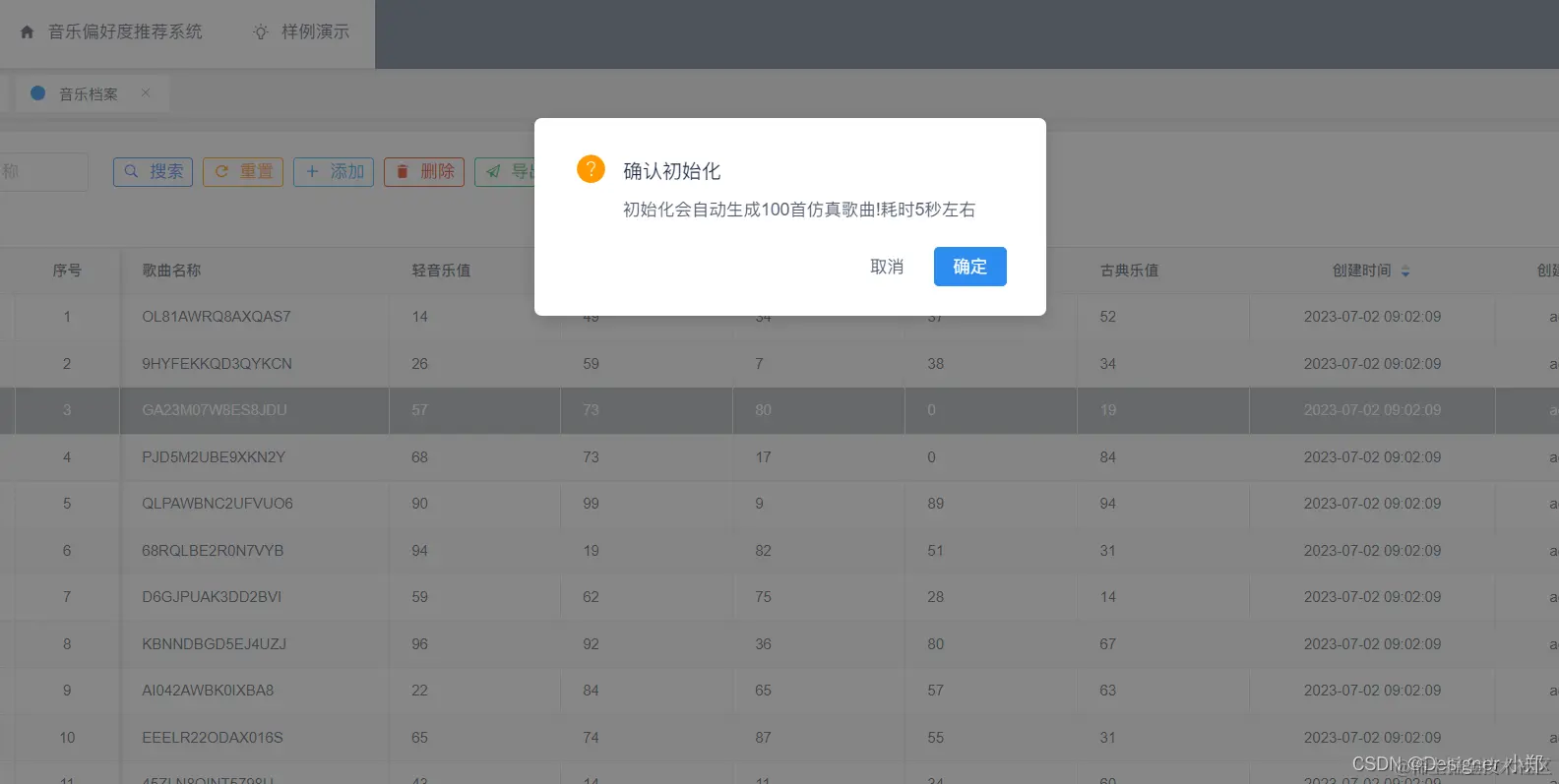Click the orange question mark icon in dialog
Screen dimensions: 1559x784
pos(591,169)
